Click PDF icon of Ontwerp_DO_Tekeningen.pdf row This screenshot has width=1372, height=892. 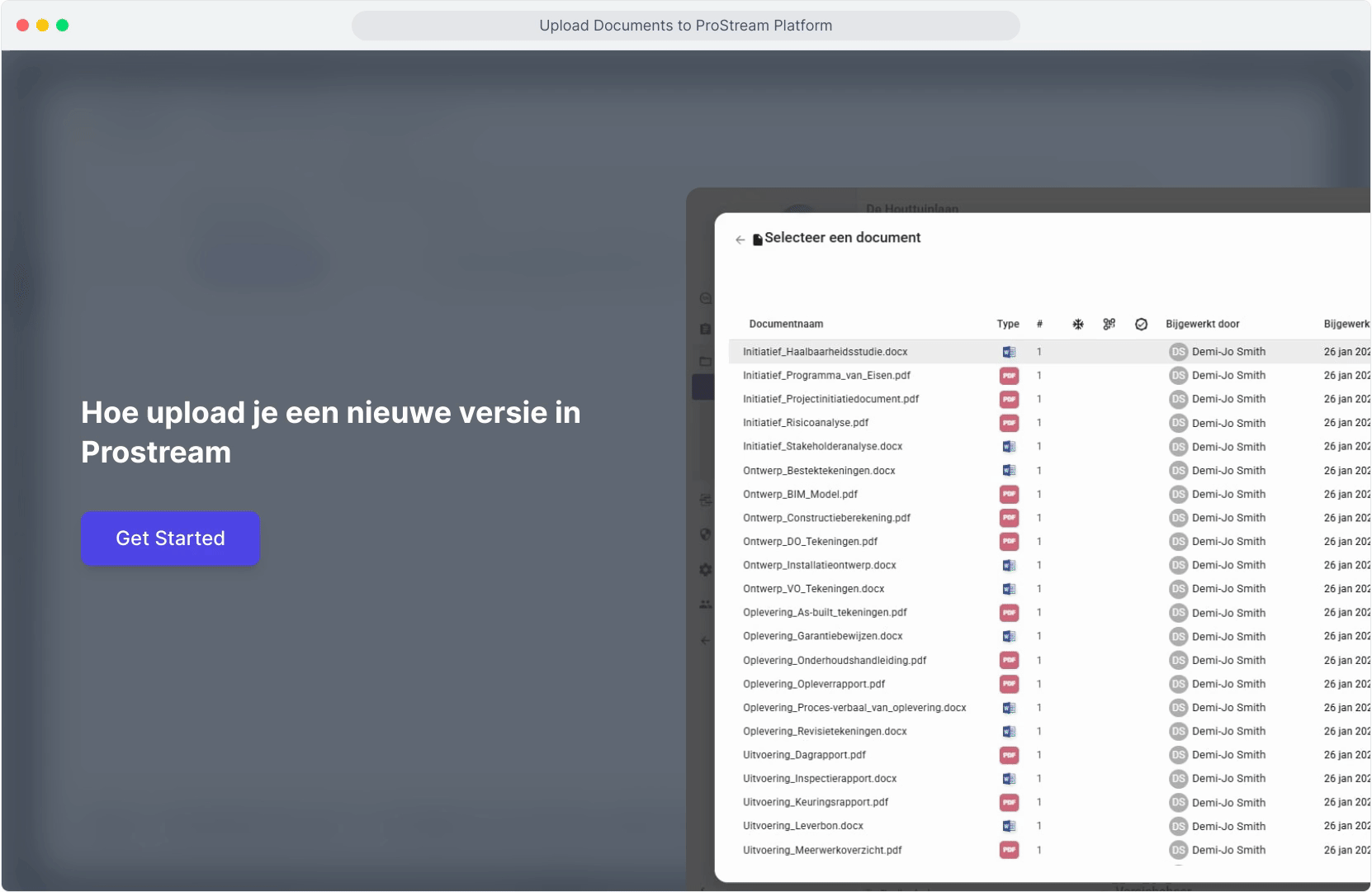1009,542
